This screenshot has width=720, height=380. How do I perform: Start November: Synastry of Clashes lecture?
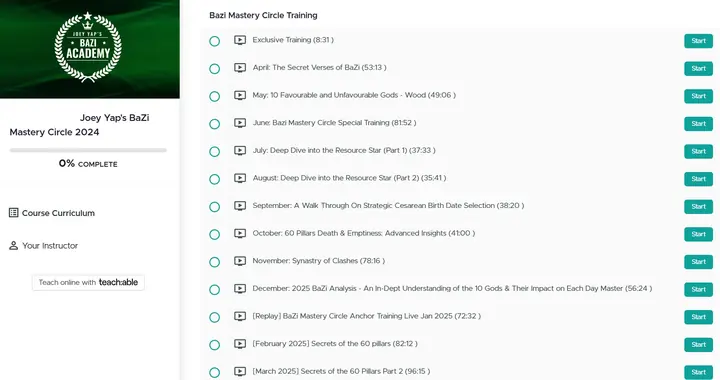[698, 262]
